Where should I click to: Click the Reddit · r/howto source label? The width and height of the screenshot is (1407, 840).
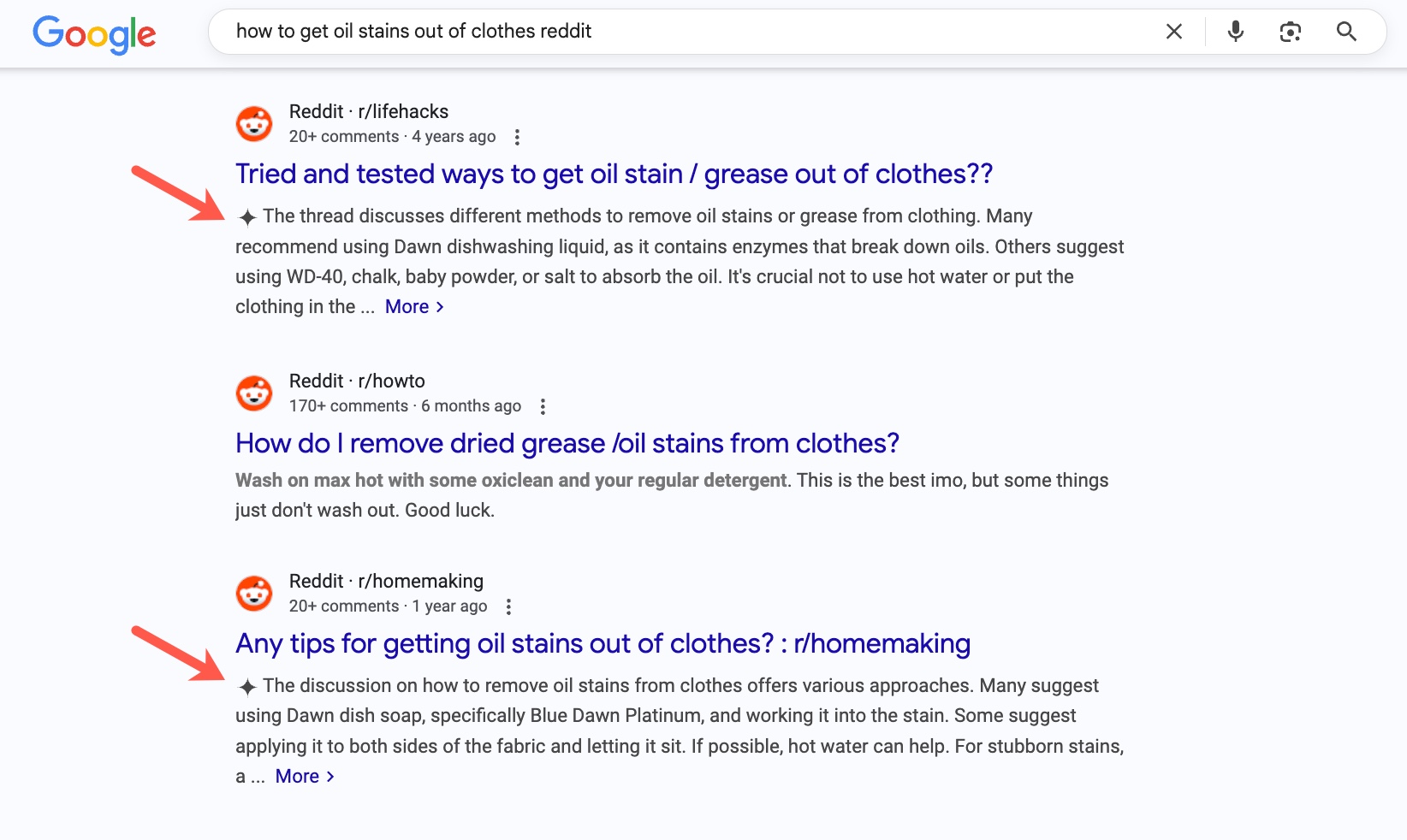pyautogui.click(x=356, y=380)
